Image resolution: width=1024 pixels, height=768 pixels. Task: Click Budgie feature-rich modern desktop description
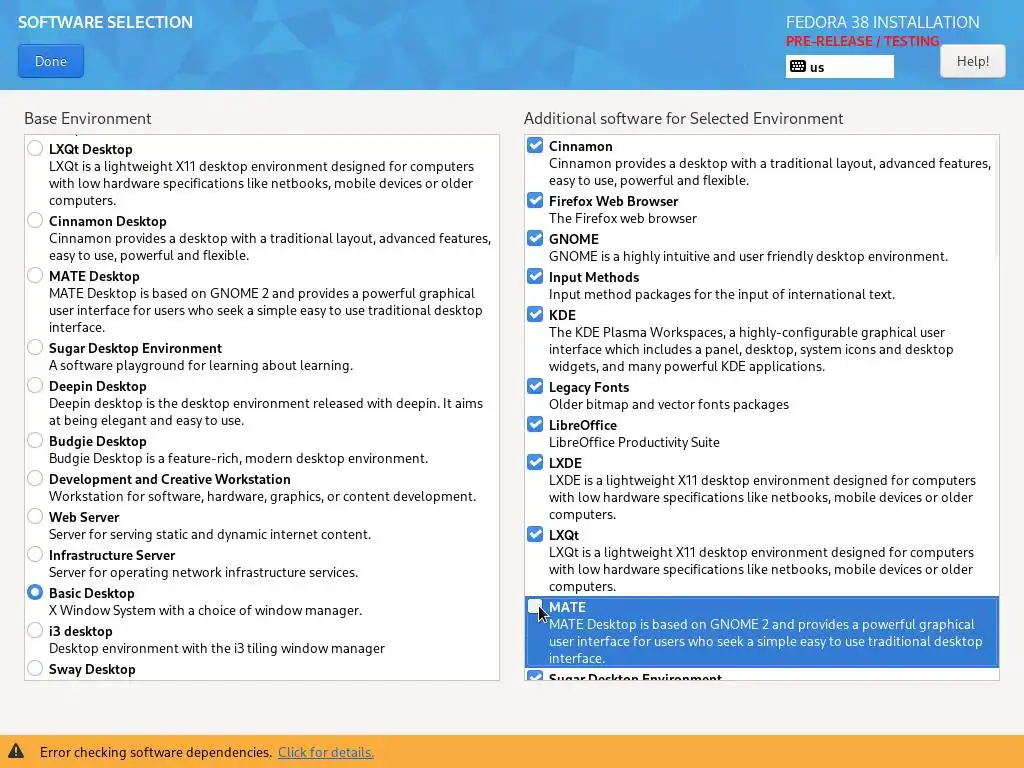[238, 458]
